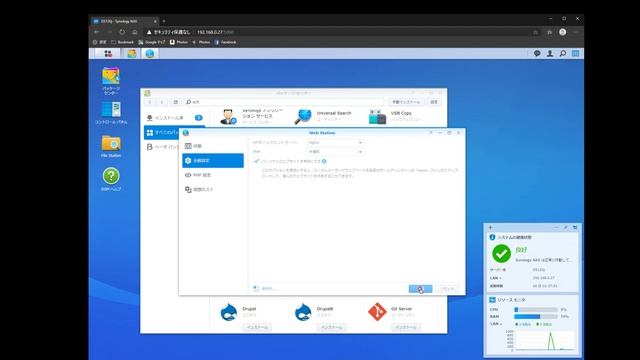Screen dimensions: 640x360
Task: Open the user options icon
Action: tap(550, 53)
